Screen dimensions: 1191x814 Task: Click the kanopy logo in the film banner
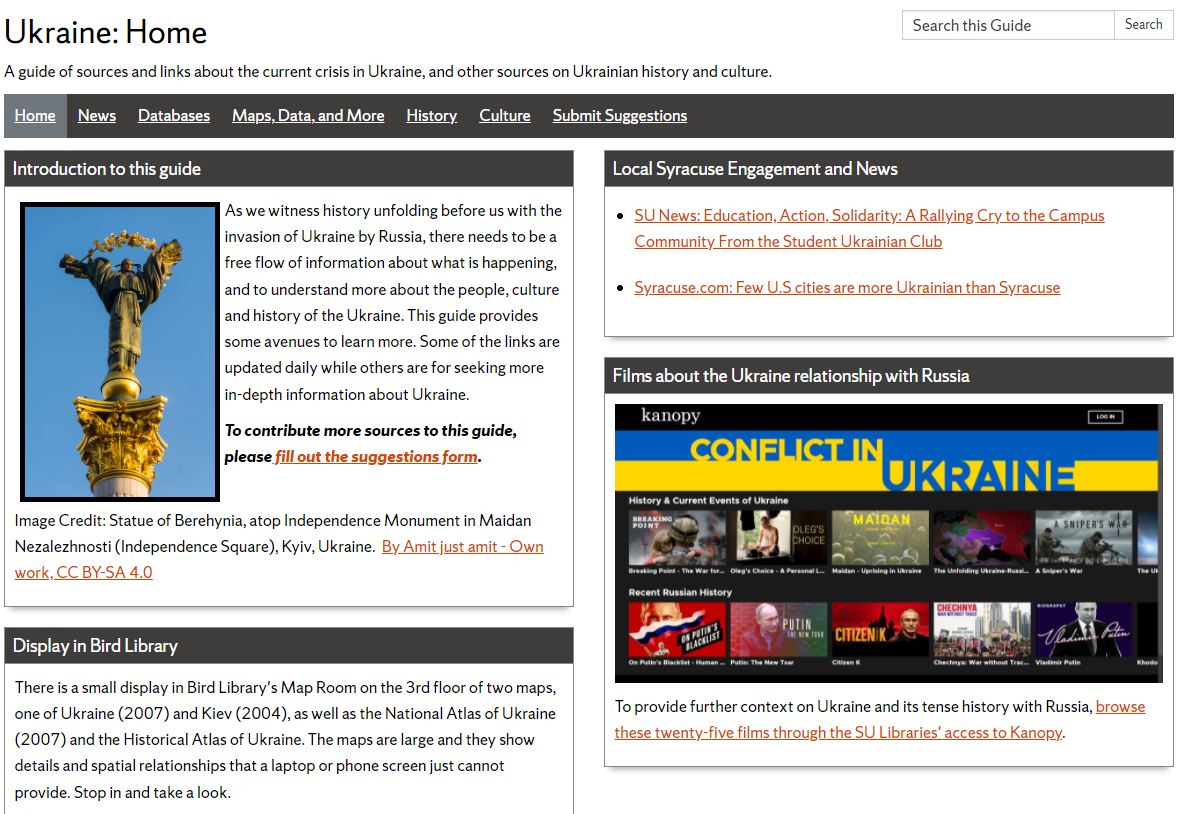(670, 415)
